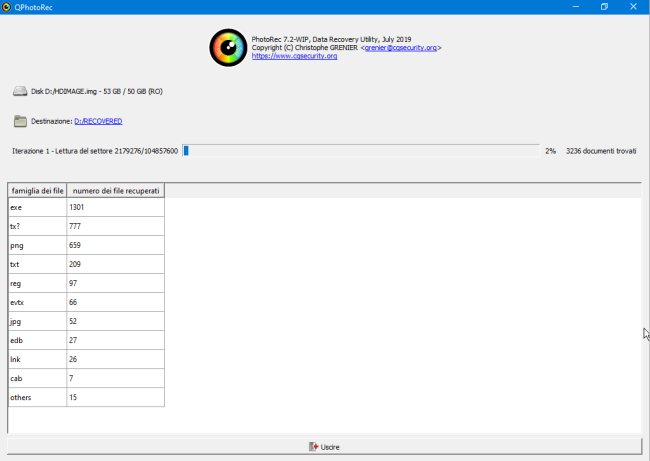The image size is (650, 461).
Task: Click the exit door icon on Uscire
Action: (x=313, y=447)
